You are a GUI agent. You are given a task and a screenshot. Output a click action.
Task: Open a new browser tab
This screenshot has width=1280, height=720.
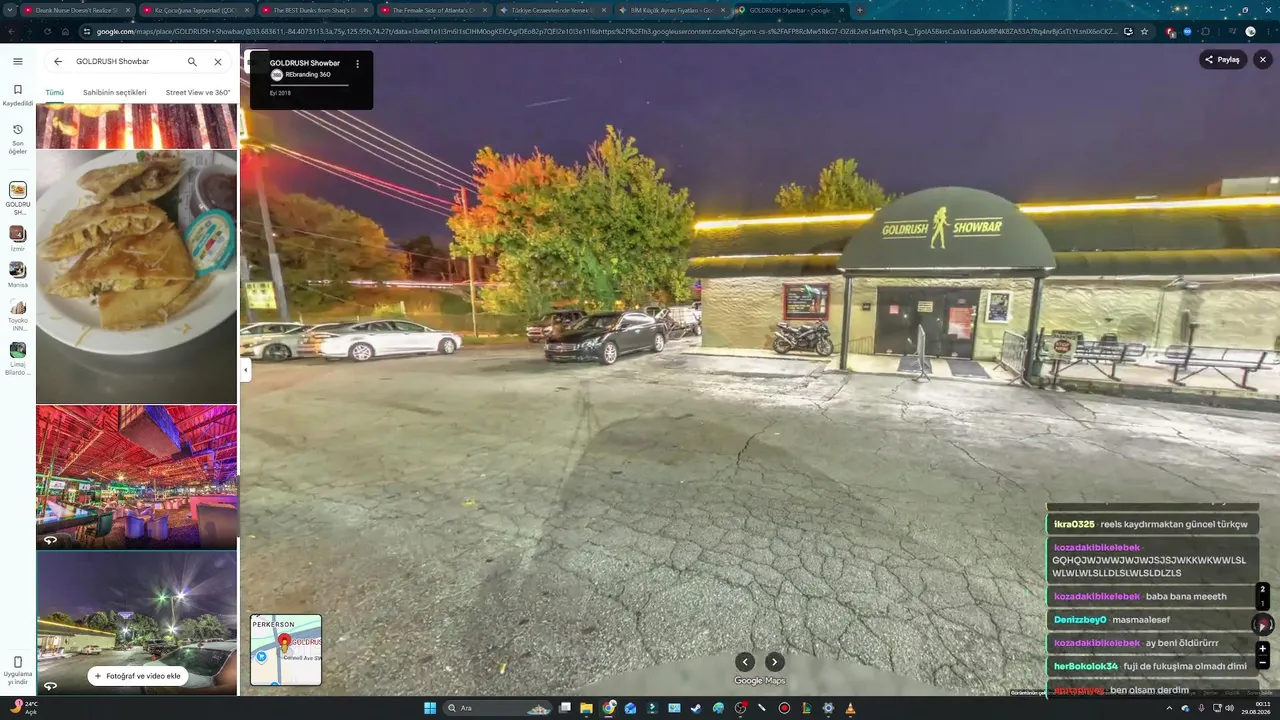click(x=859, y=10)
